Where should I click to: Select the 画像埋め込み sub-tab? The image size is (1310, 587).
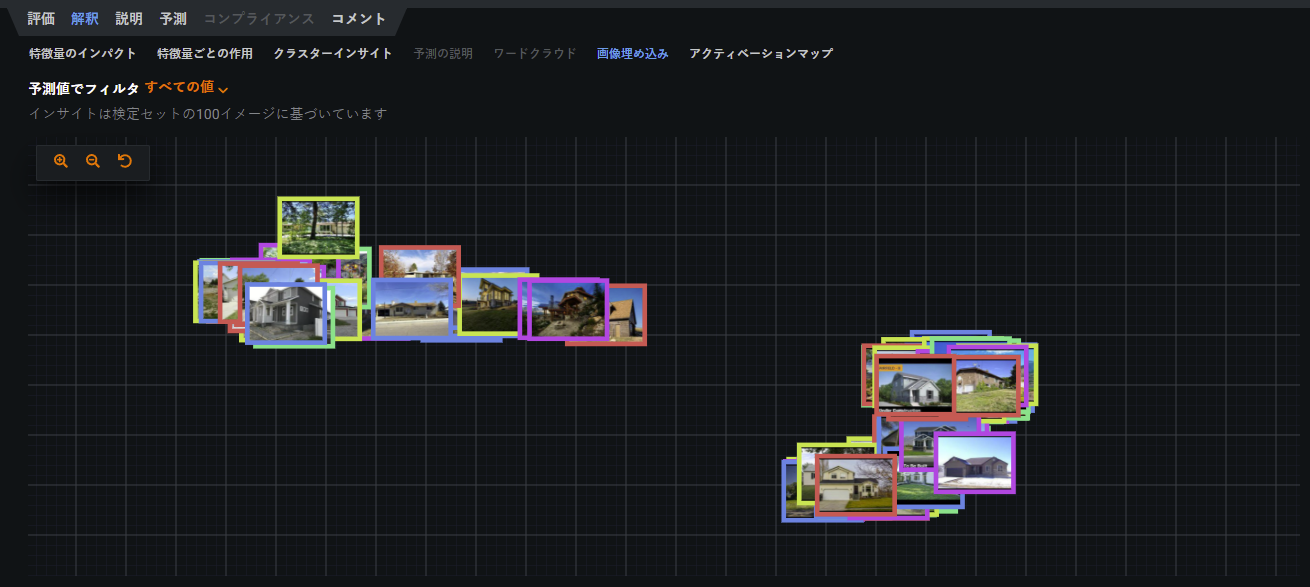point(633,53)
